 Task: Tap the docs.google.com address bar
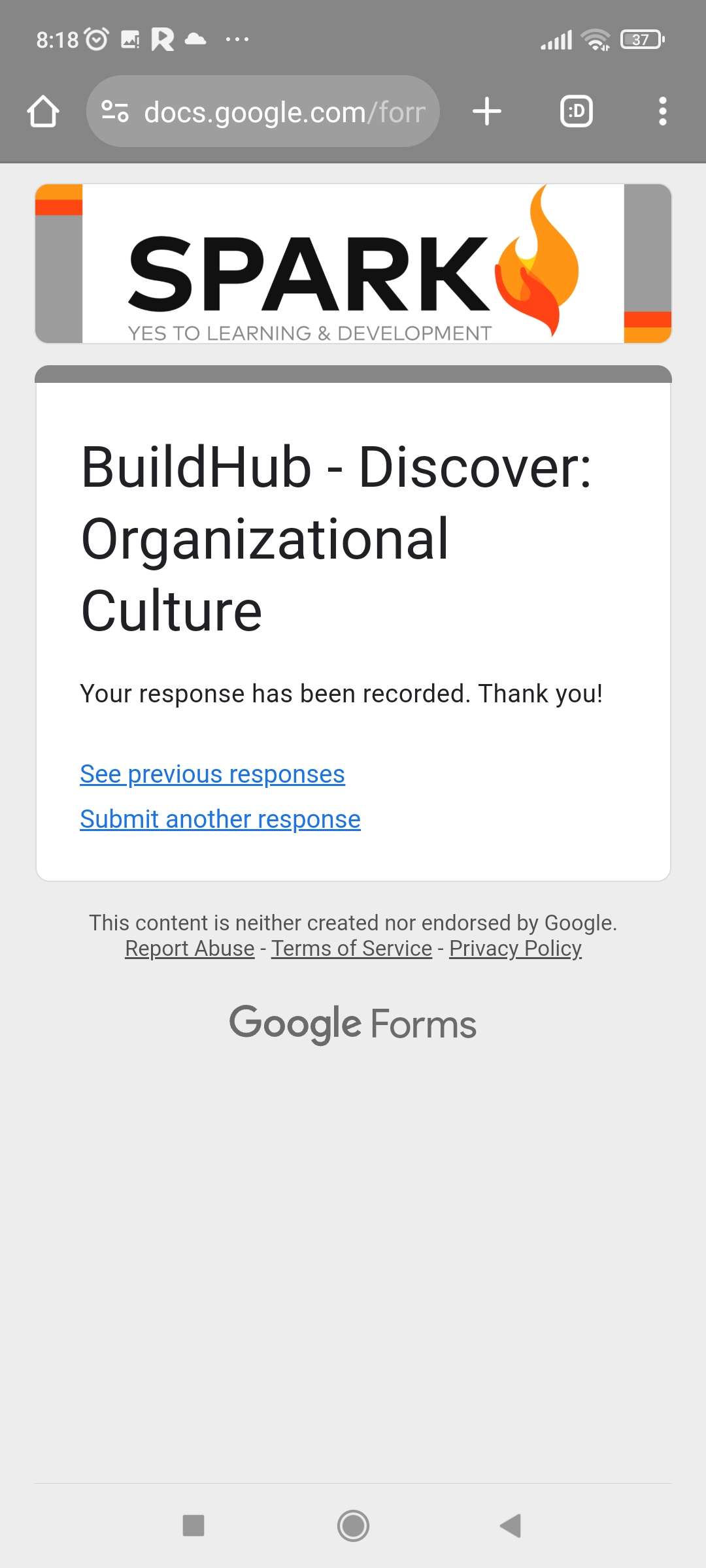284,112
